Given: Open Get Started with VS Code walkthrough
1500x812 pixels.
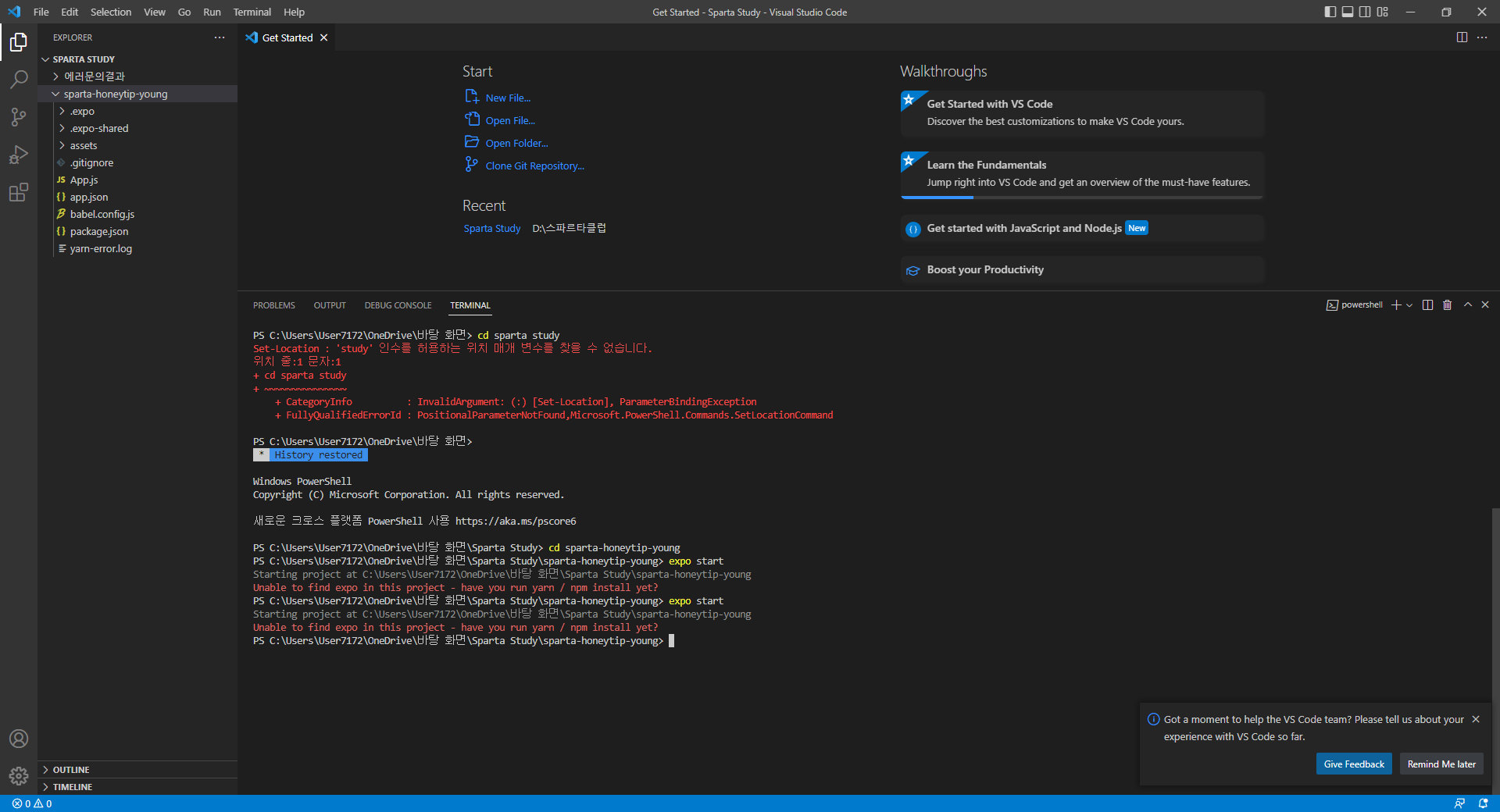Looking at the screenshot, I should tap(1082, 112).
